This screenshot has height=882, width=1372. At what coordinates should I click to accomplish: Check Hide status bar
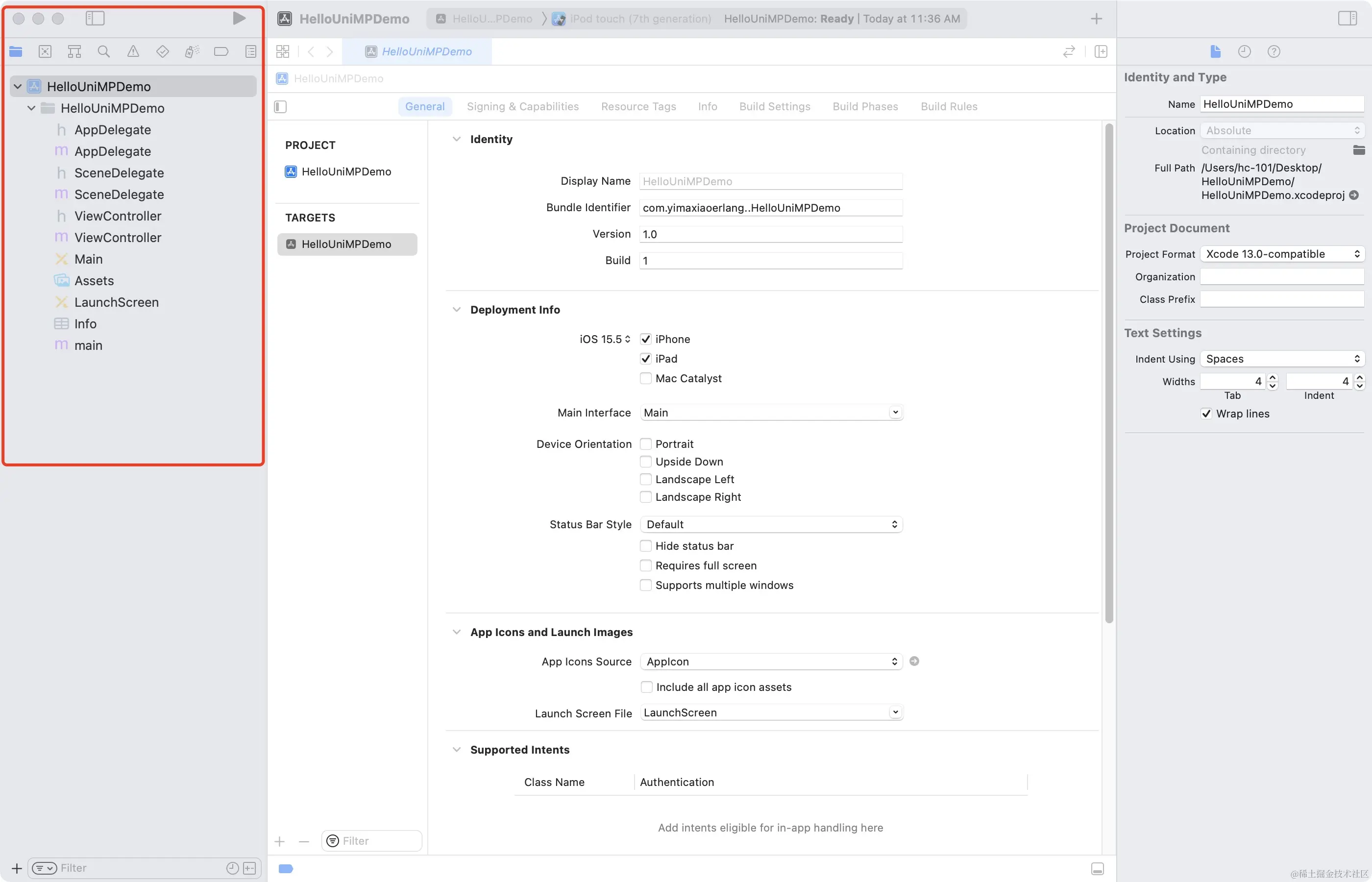coord(646,546)
